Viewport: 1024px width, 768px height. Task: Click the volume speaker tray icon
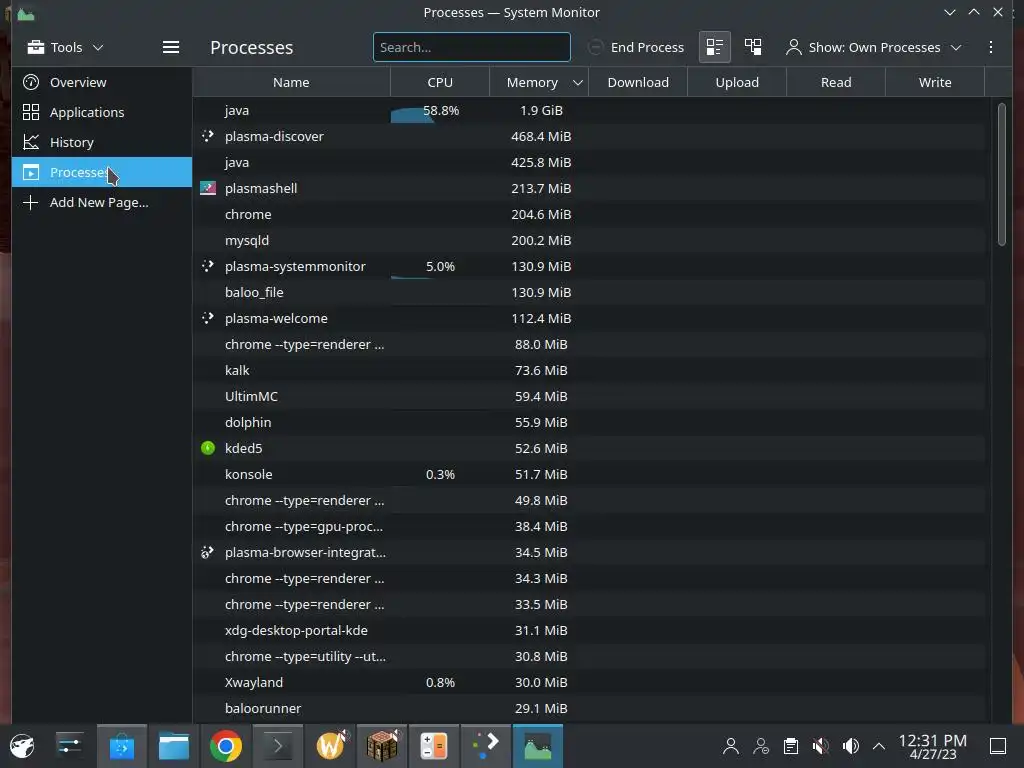[850, 746]
